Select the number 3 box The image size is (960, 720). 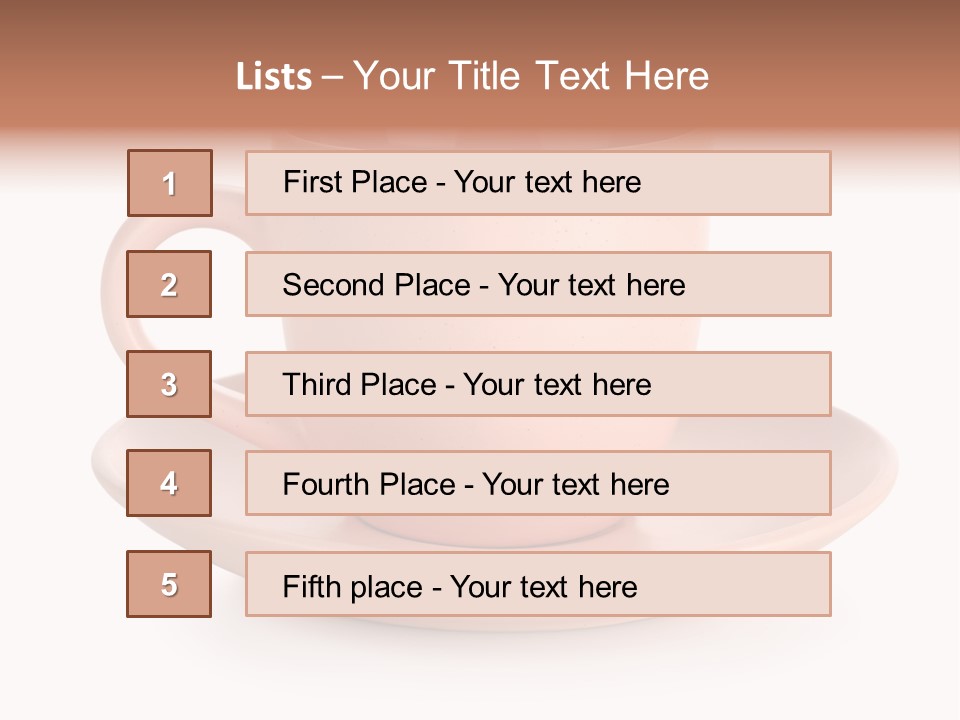click(x=169, y=384)
